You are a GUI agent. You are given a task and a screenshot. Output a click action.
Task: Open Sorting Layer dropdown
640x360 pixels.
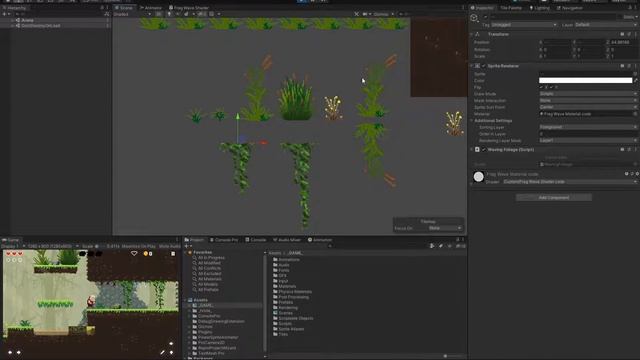588,127
